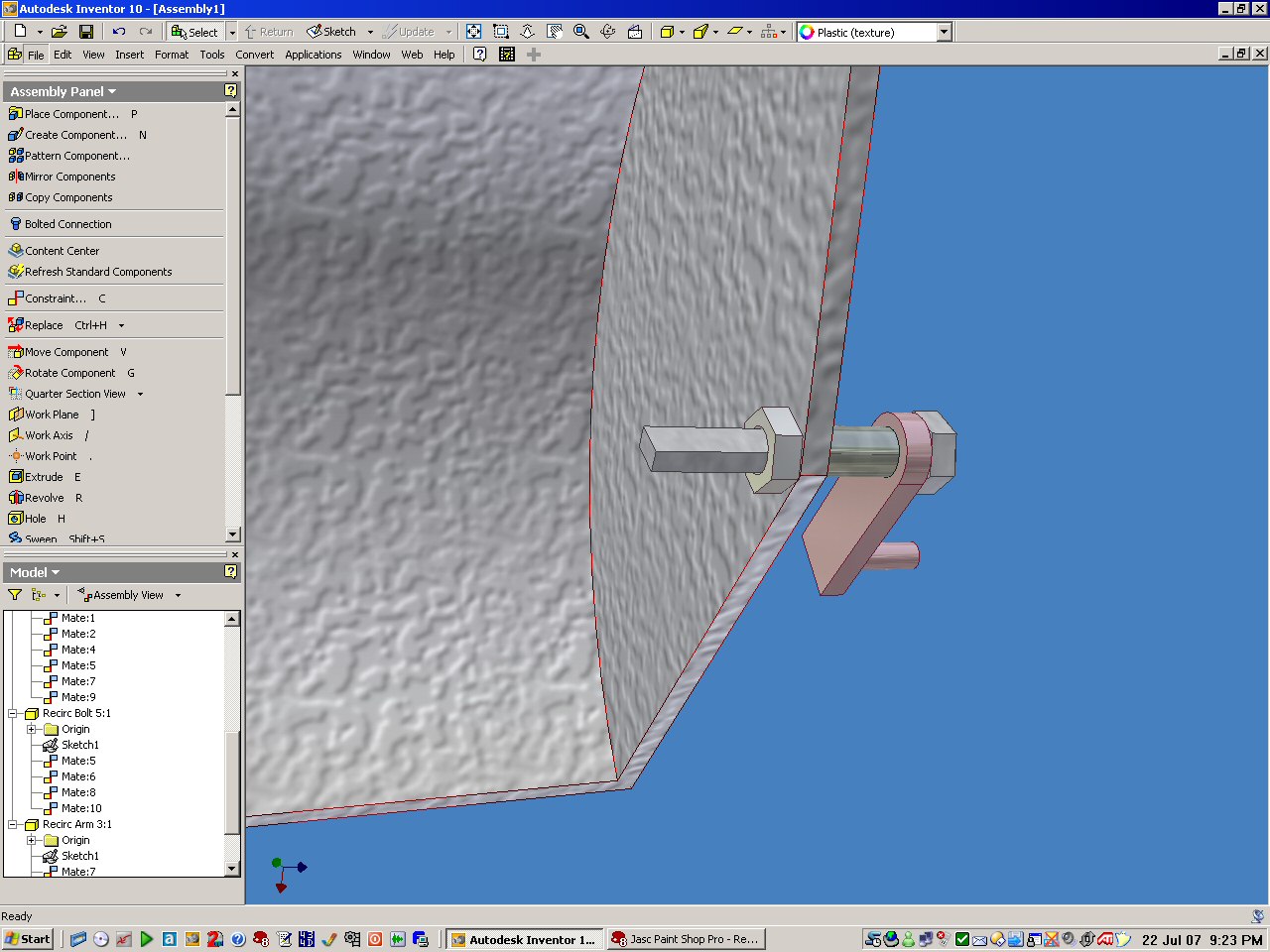
Task: Toggle the Select mode button
Action: click(194, 32)
